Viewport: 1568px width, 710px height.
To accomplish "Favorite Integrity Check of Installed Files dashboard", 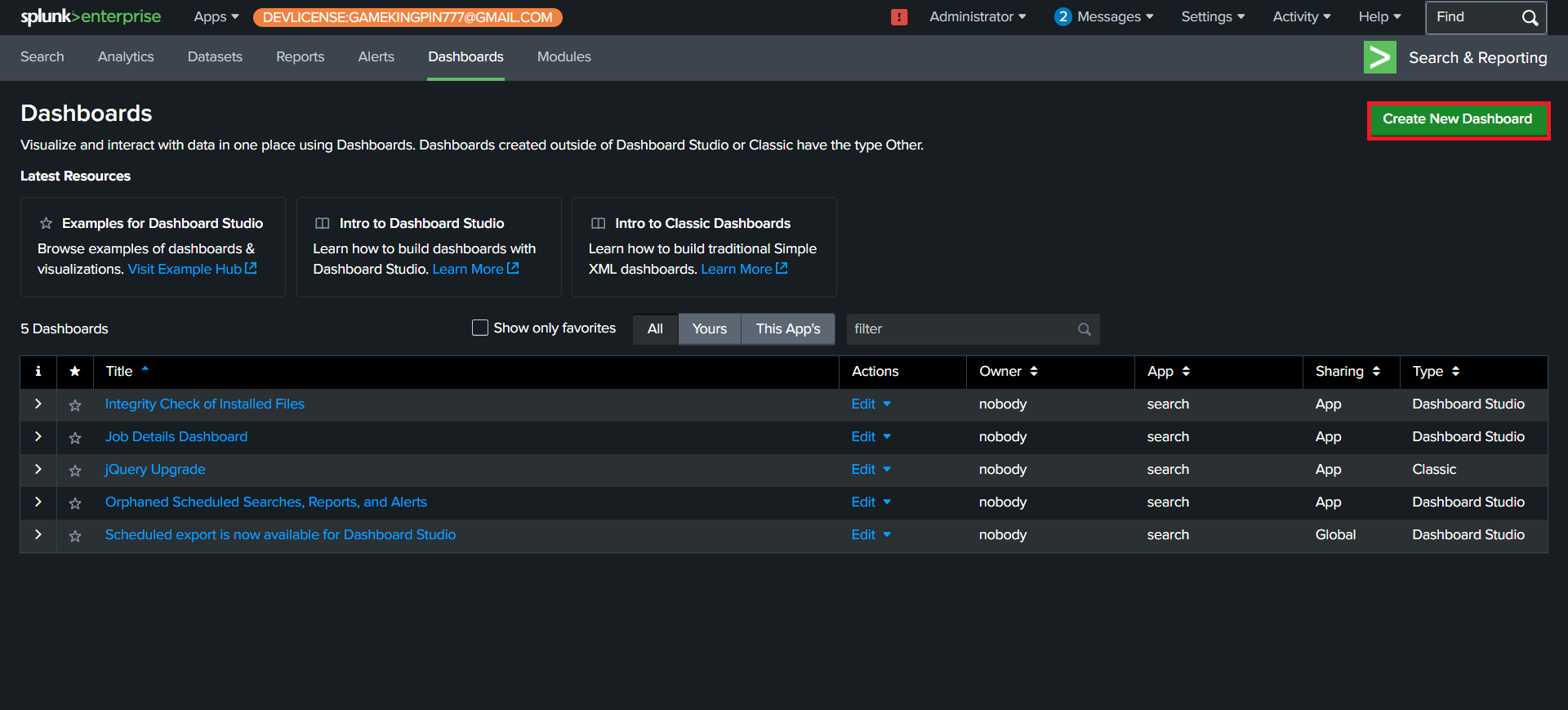I will (75, 405).
